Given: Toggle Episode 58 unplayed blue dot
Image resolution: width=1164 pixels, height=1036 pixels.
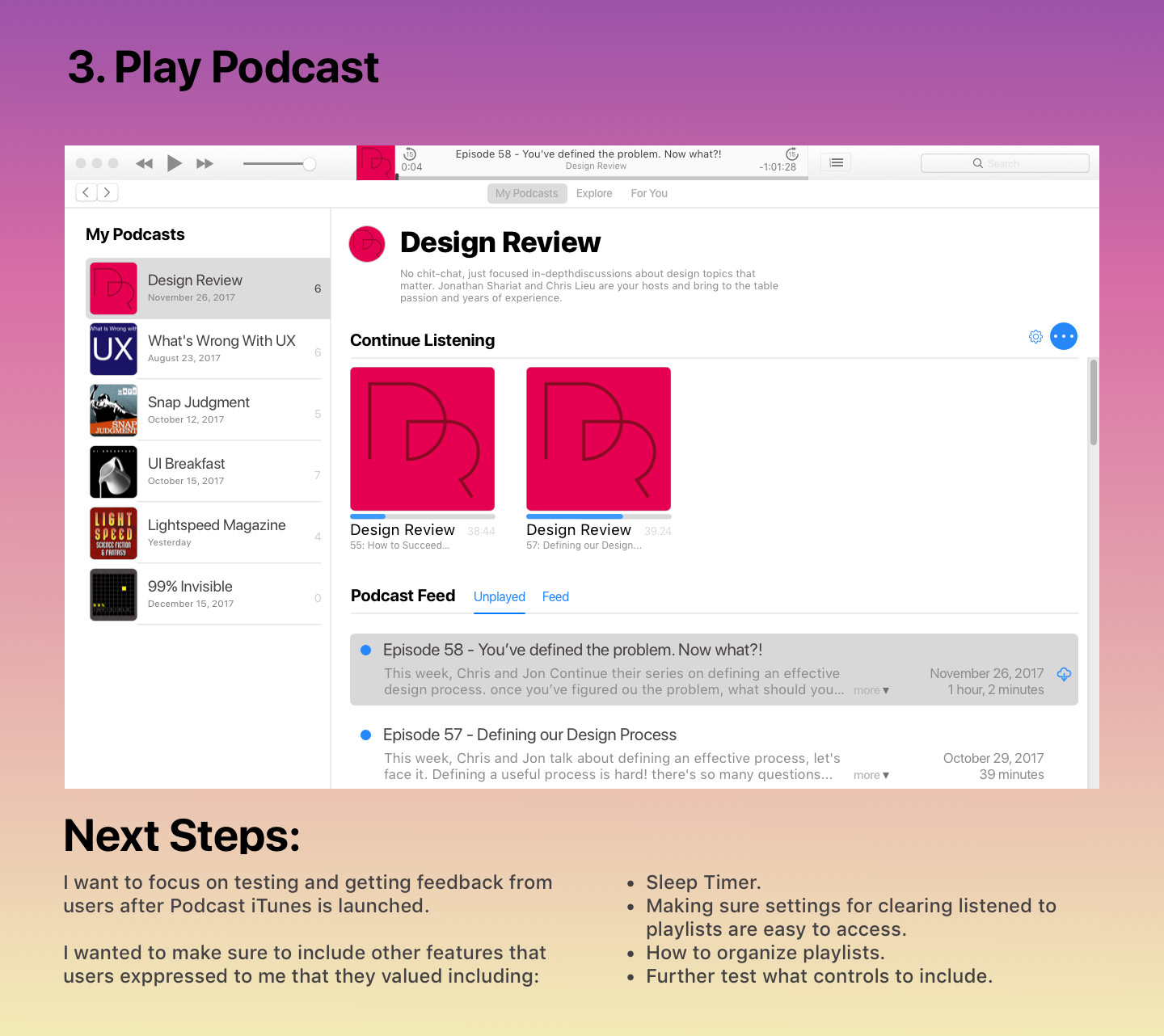Looking at the screenshot, I should tap(365, 650).
